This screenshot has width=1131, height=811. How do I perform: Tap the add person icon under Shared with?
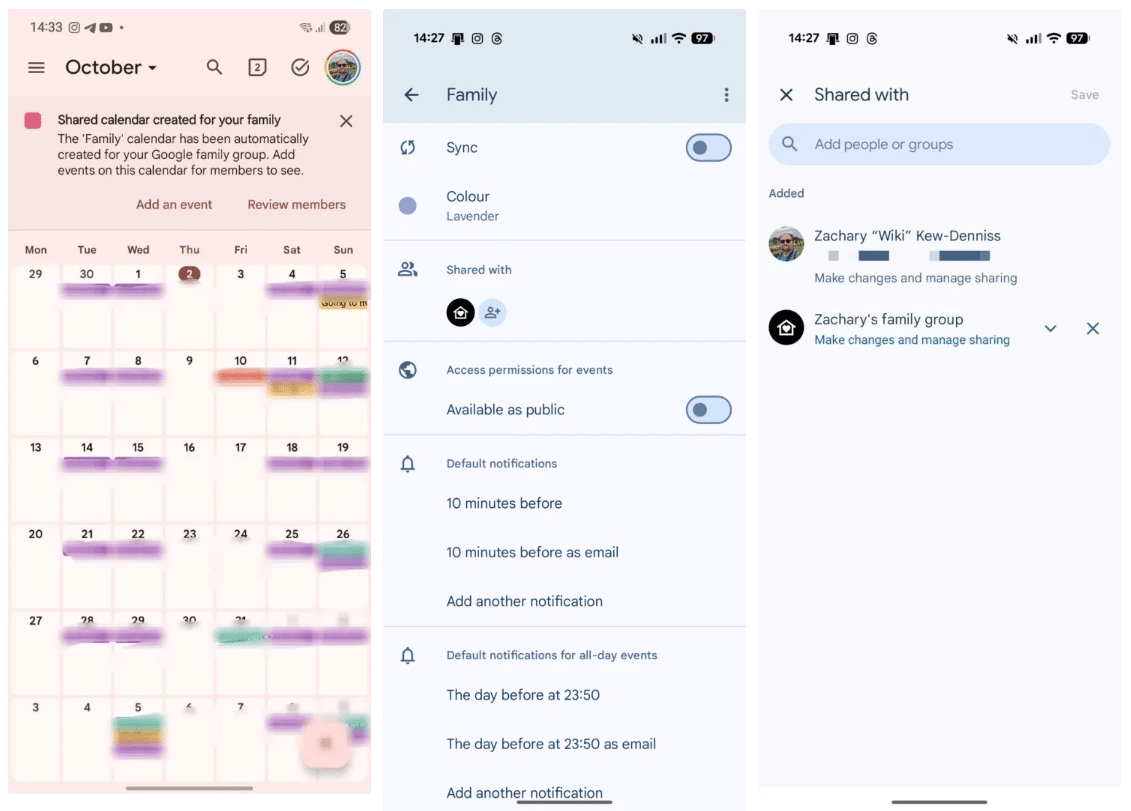click(493, 312)
